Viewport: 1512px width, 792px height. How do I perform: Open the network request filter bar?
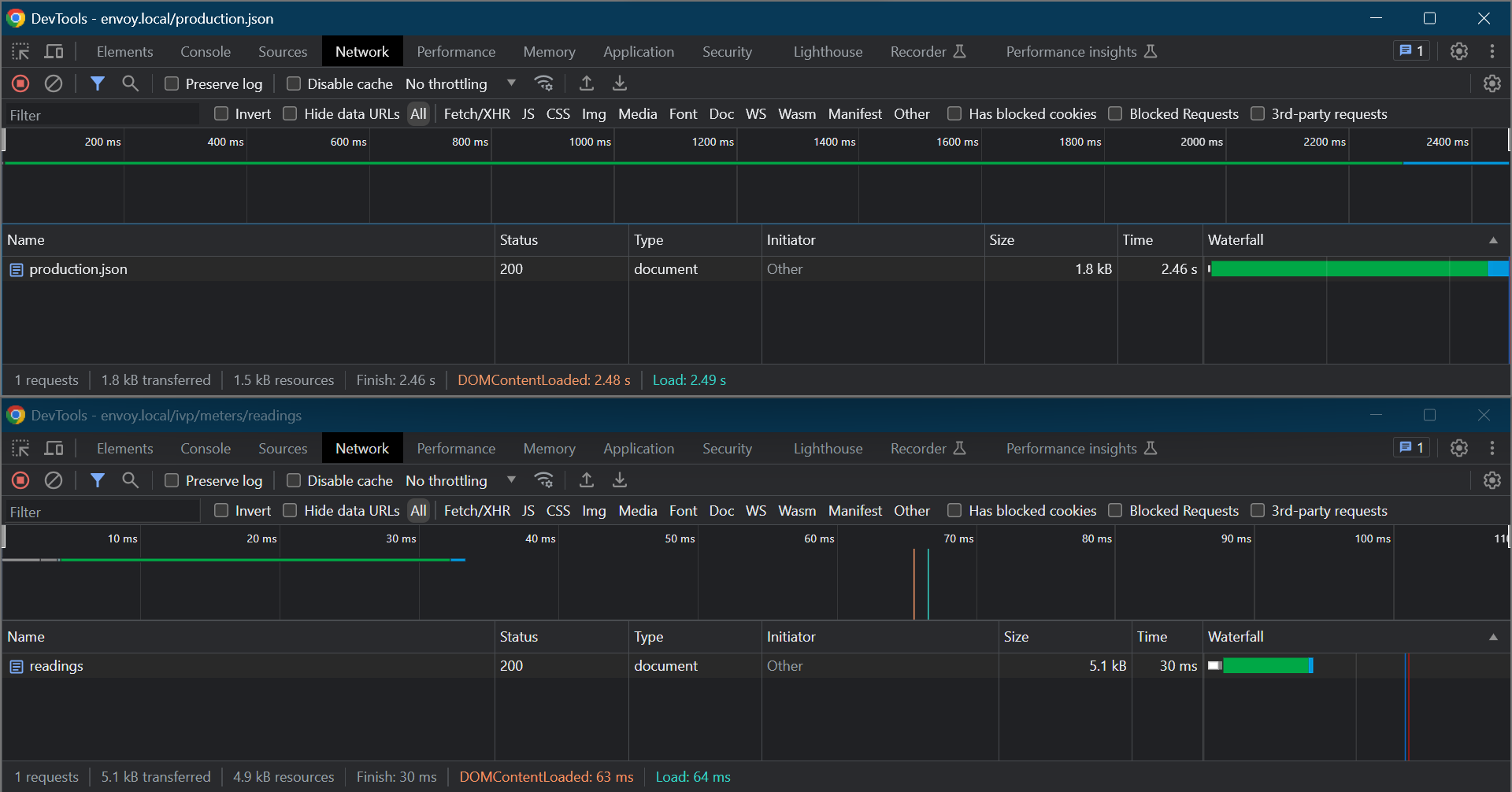(98, 83)
